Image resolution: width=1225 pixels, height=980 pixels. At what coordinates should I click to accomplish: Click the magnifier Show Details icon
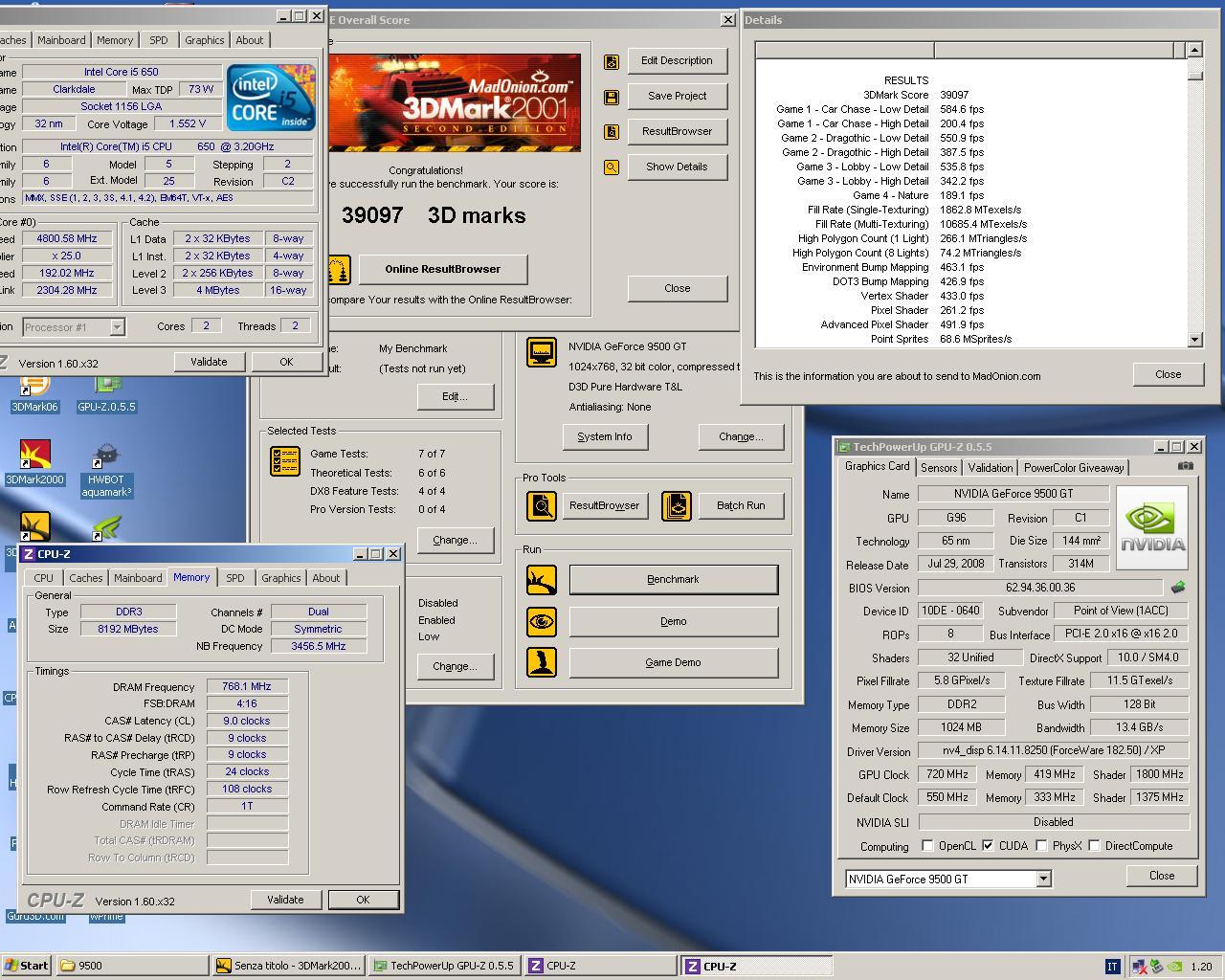tap(612, 167)
